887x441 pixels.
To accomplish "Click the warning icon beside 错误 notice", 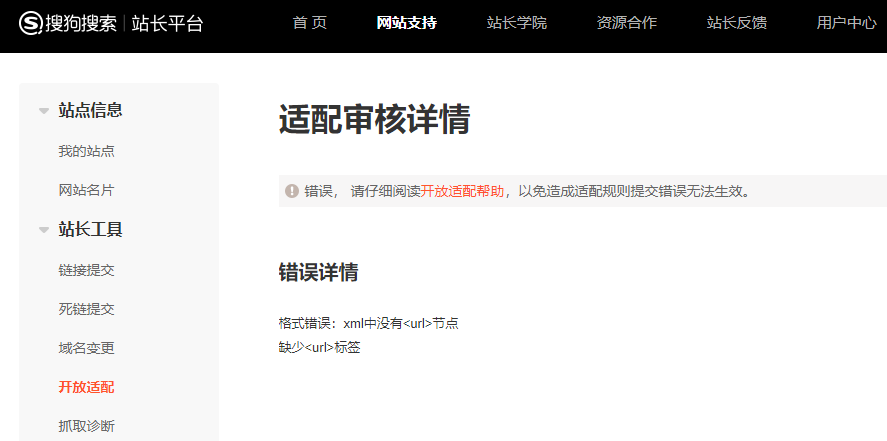I will pos(291,191).
